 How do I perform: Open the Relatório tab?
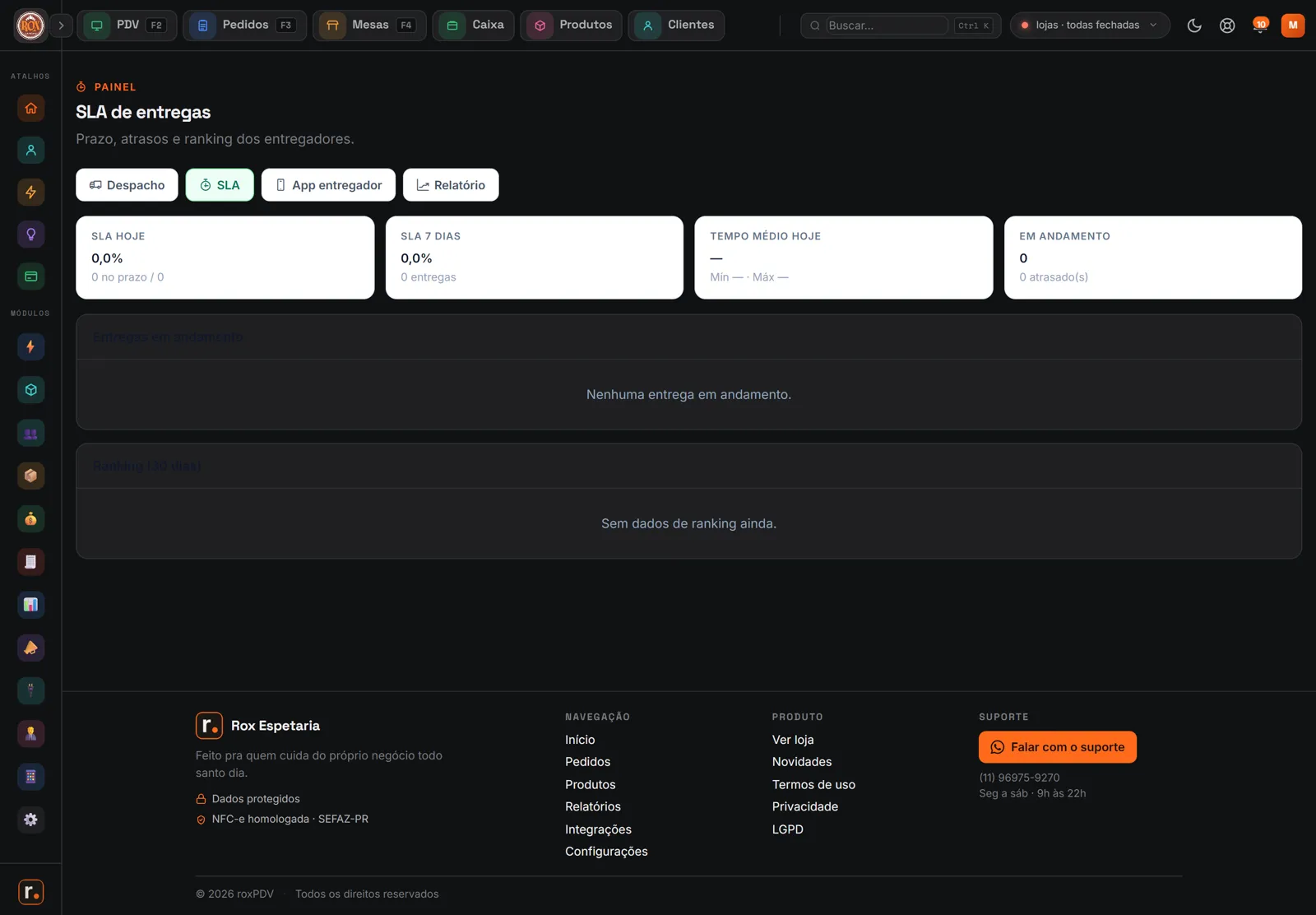pyautogui.click(x=451, y=185)
